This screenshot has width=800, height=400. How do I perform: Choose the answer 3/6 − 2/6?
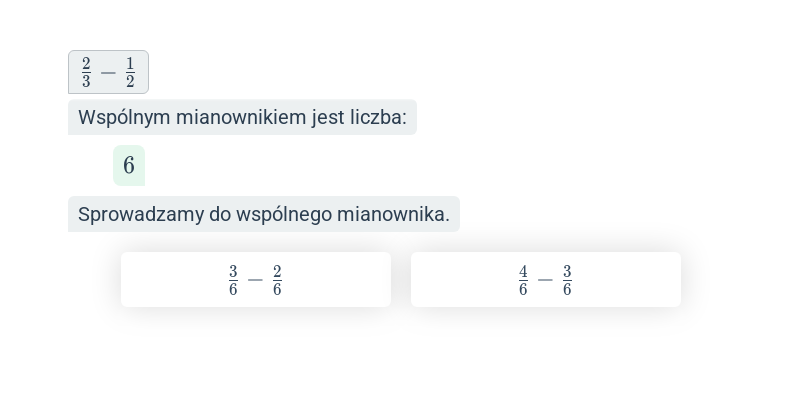point(256,280)
